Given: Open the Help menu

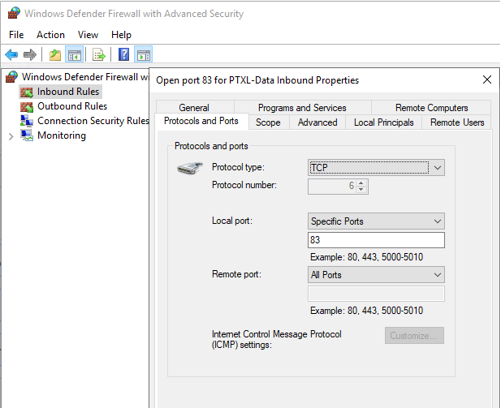Looking at the screenshot, I should 121,35.
